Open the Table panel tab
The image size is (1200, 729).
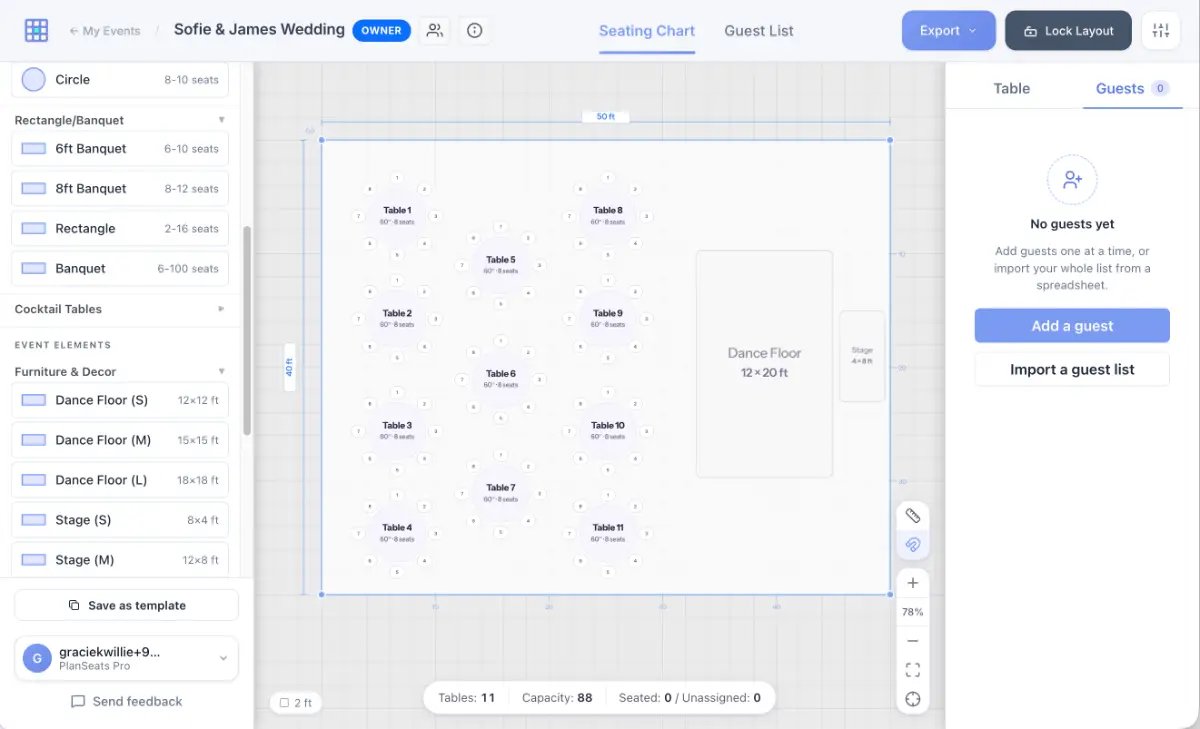[1012, 88]
